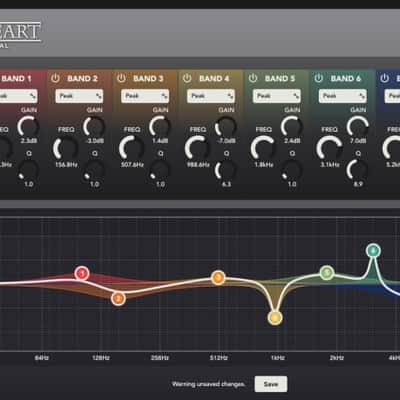Toggle Band 5 power icon

tap(253, 78)
